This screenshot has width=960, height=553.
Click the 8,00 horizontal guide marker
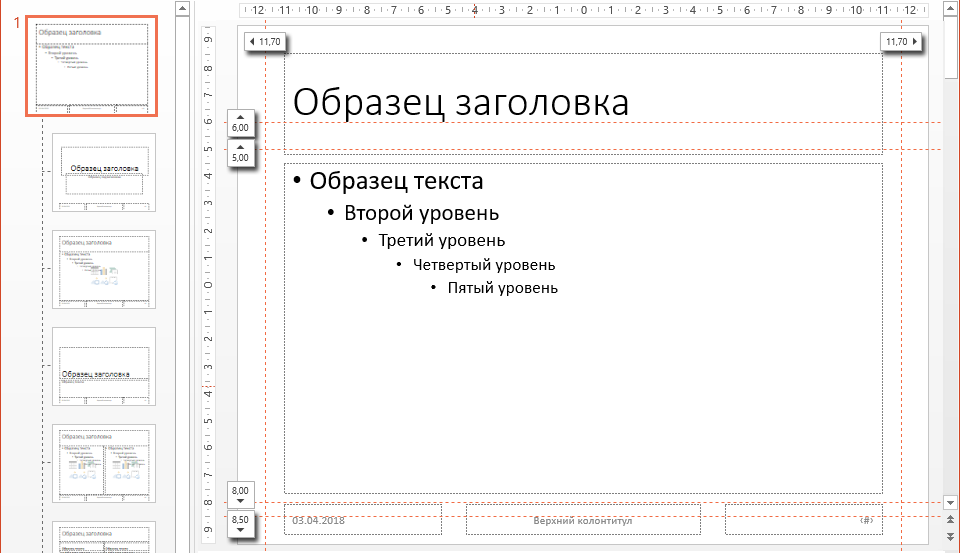(241, 494)
